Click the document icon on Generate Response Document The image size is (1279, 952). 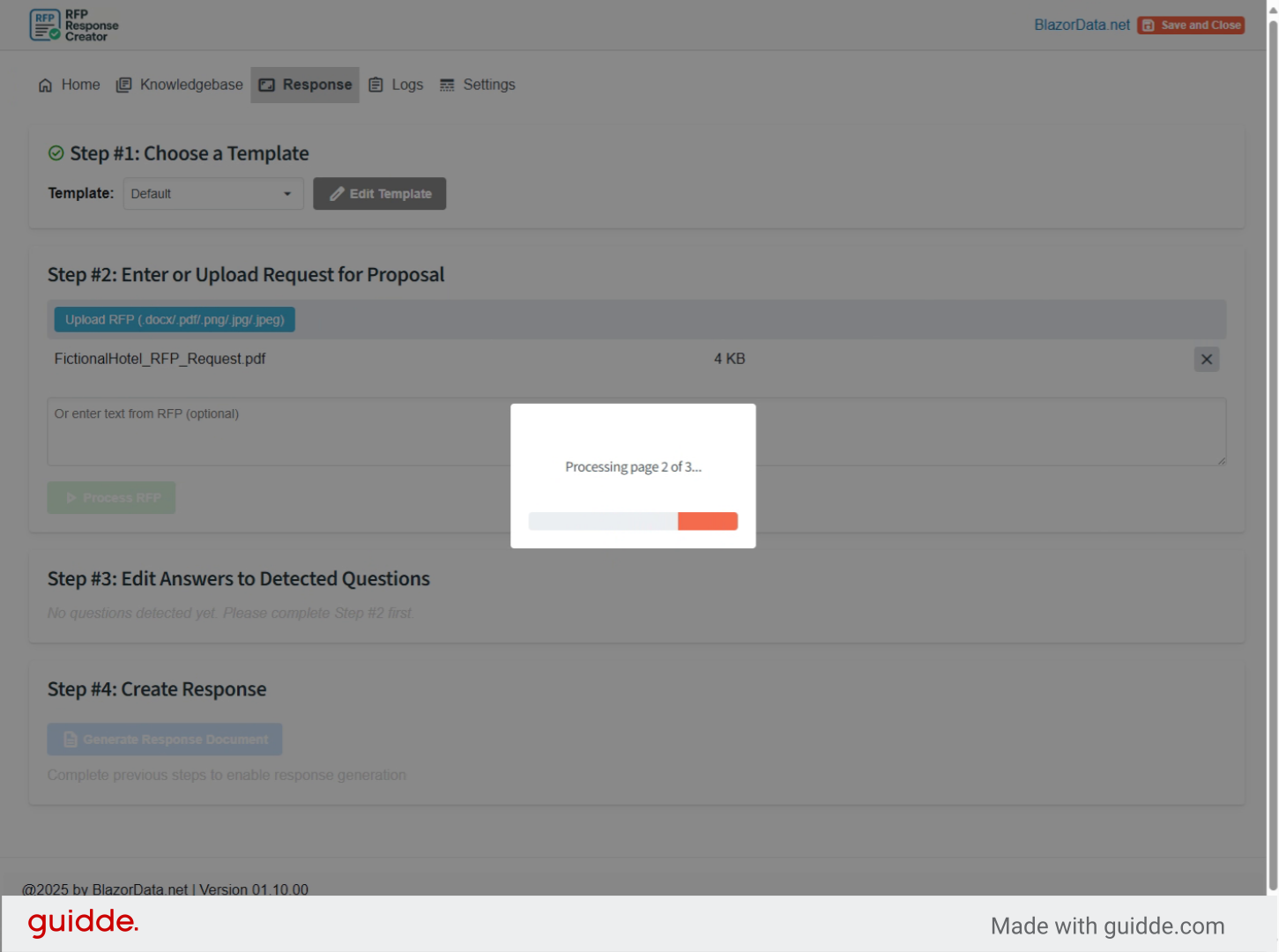pos(70,739)
